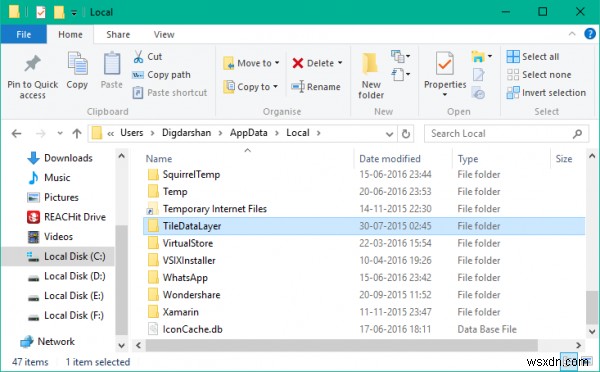Viewport: 600px width, 372px height.
Task: Click the Copy path icon
Action: [138, 75]
